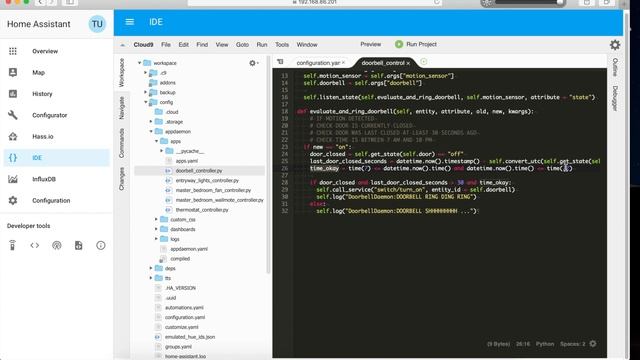Open the File menu
Screen dimensions: 640x360
coord(166,44)
